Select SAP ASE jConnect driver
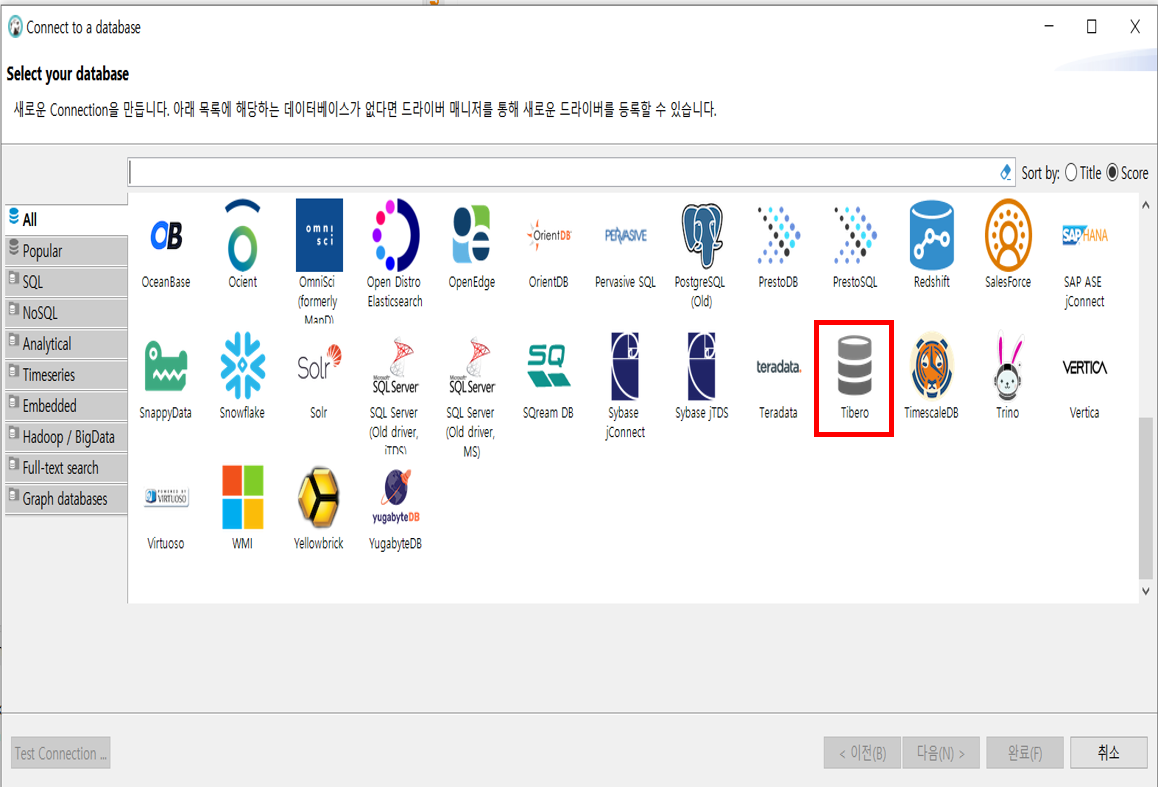This screenshot has width=1158, height=787. tap(1085, 236)
